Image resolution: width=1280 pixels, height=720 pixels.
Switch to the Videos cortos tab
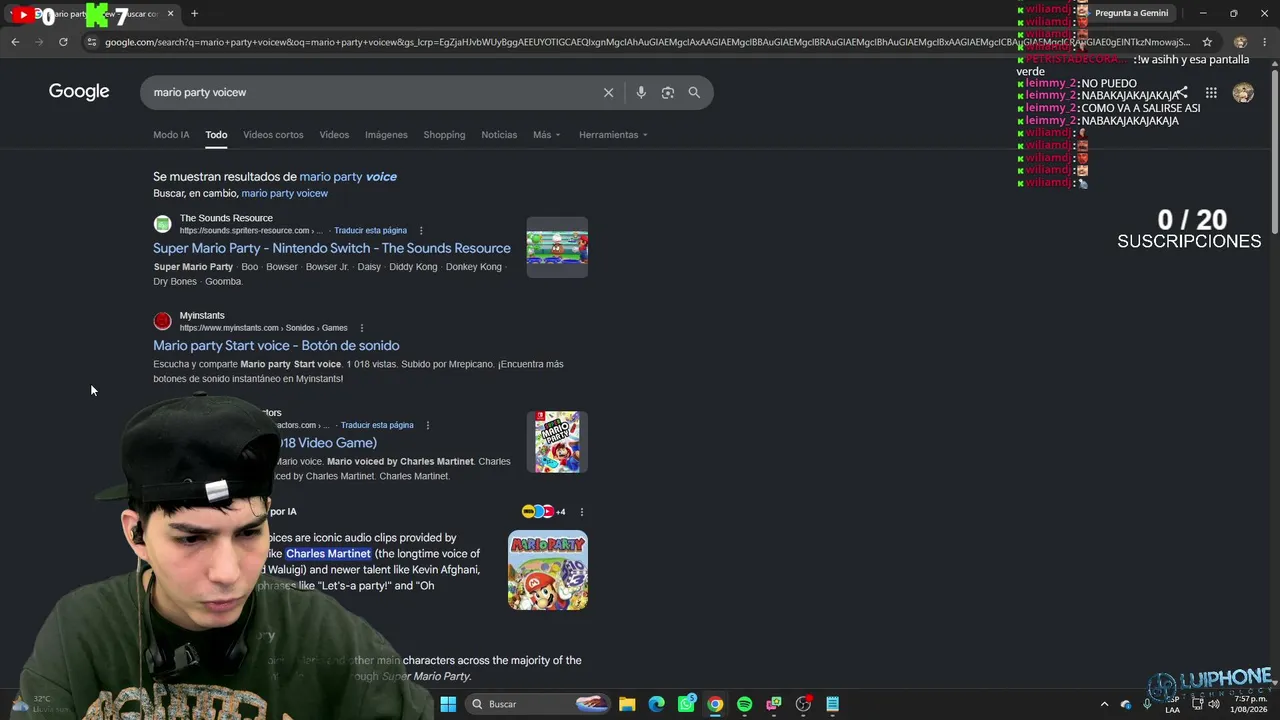(273, 135)
